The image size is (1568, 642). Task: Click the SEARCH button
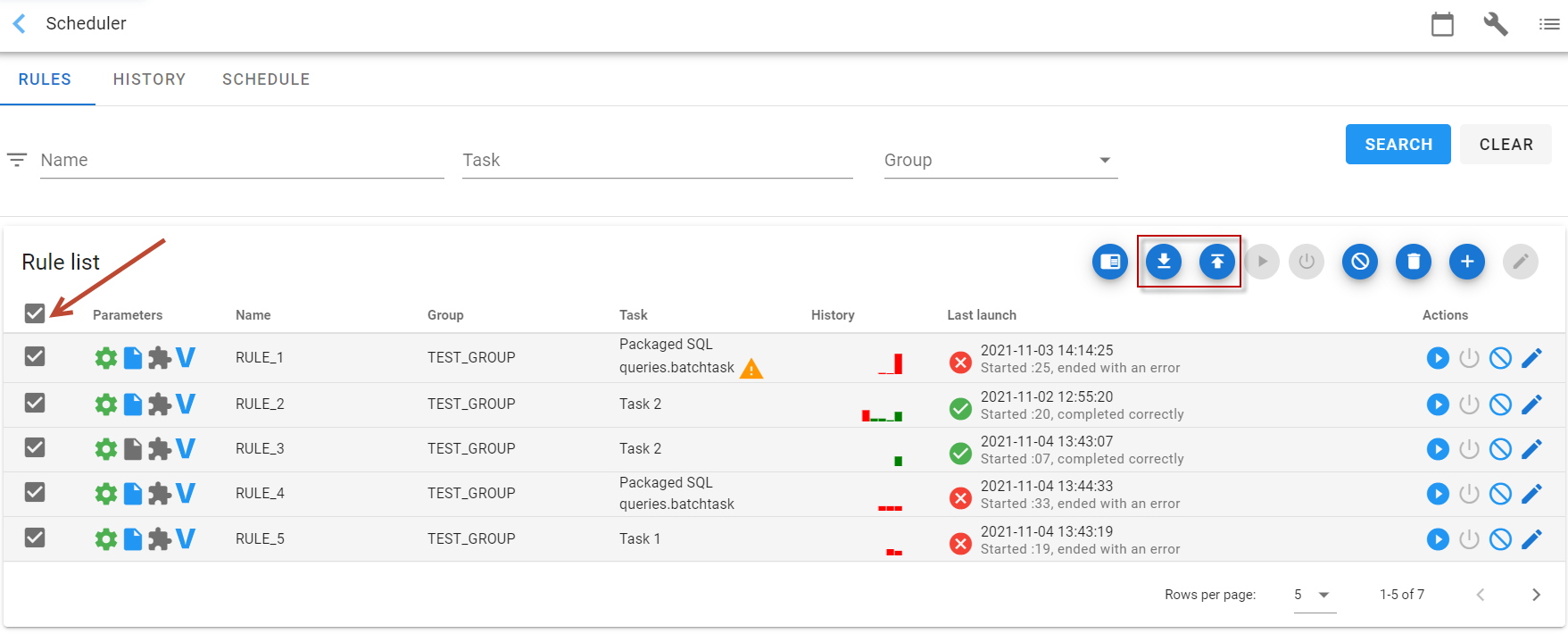pyautogui.click(x=1398, y=145)
